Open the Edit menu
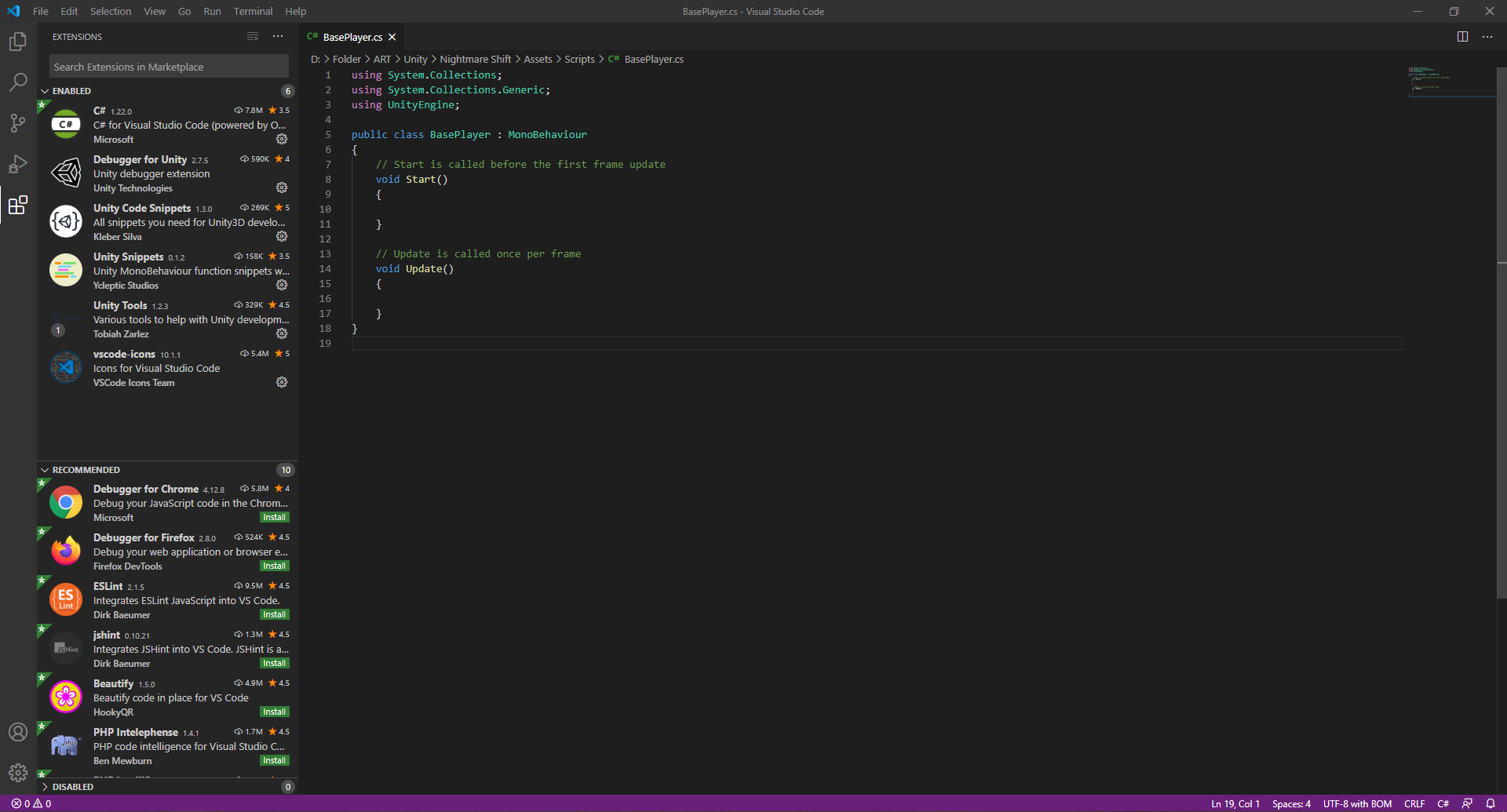The width and height of the screenshot is (1507, 812). [x=69, y=11]
